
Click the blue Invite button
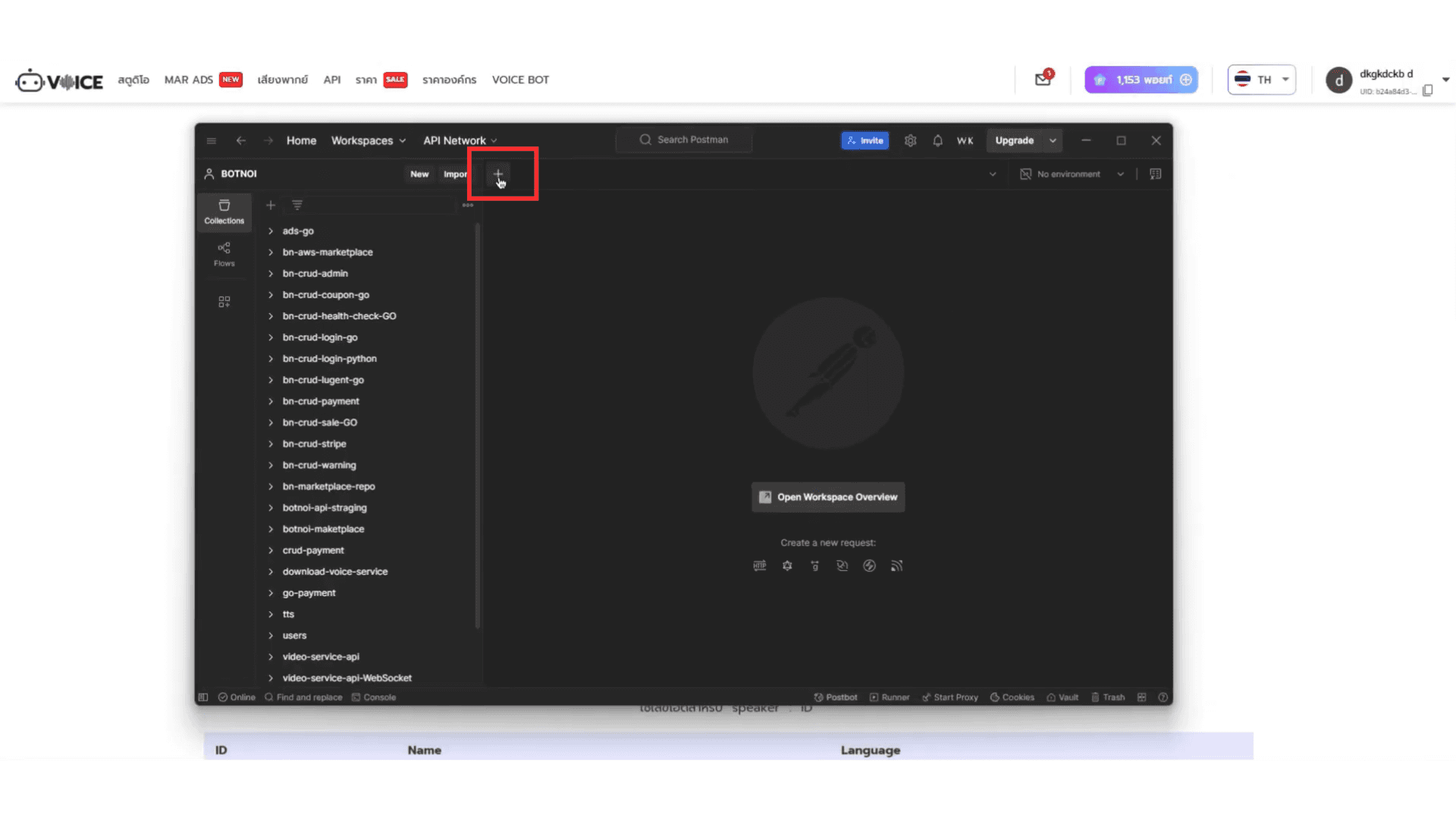(x=864, y=140)
